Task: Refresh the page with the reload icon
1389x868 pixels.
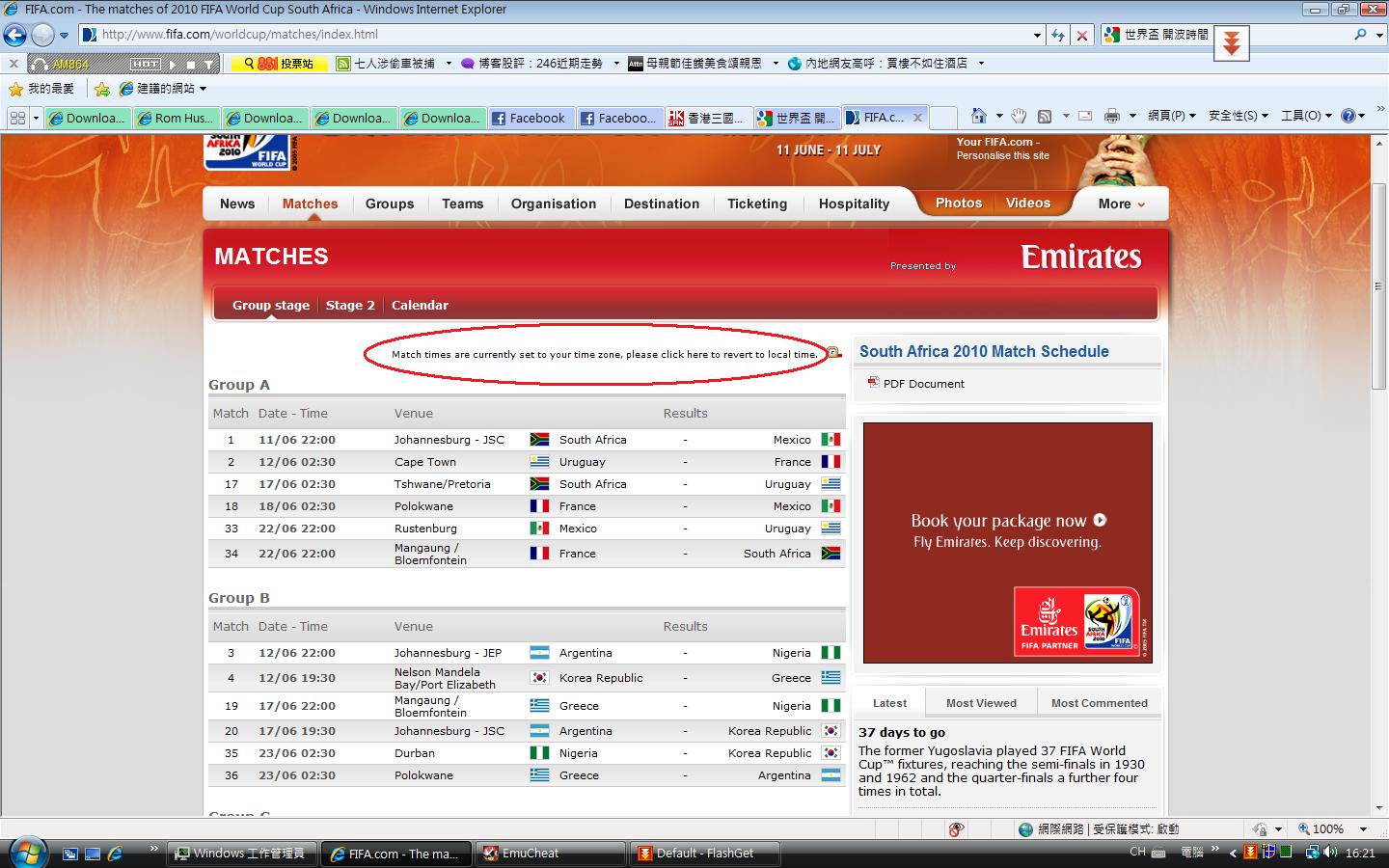Action: 1059,35
